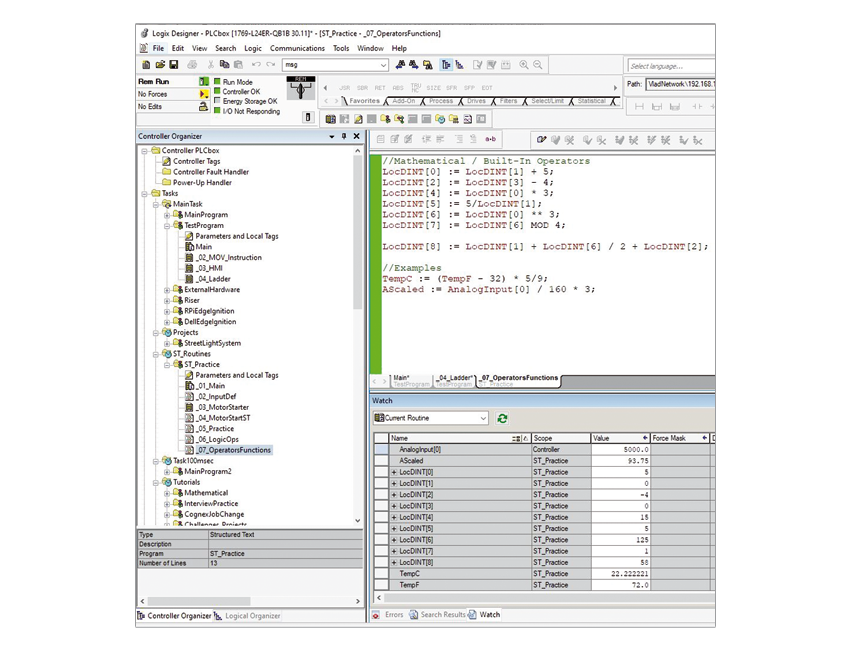Click the clock trend icon in lower toolbar
850x650 pixels.
coord(440,119)
